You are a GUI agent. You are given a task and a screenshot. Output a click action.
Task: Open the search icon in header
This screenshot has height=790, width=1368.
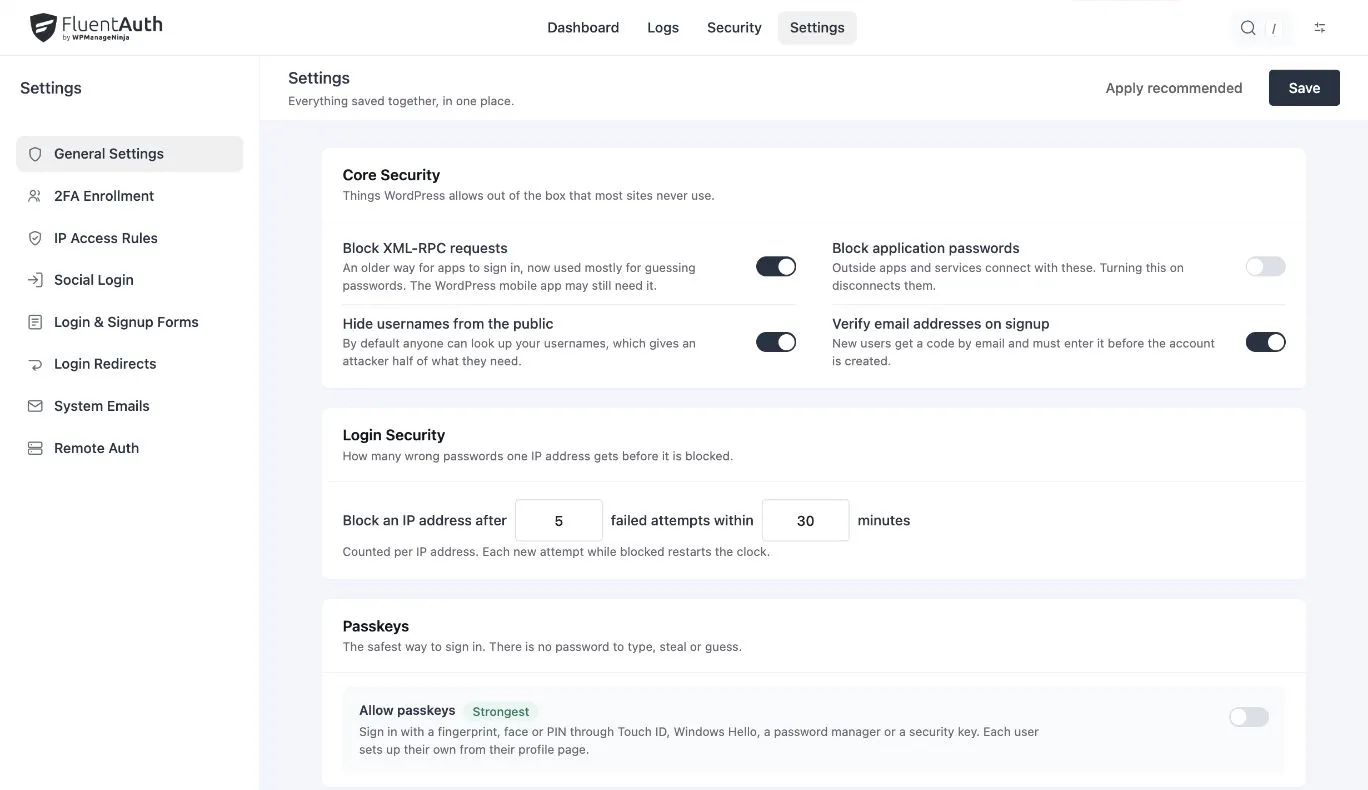(x=1248, y=28)
